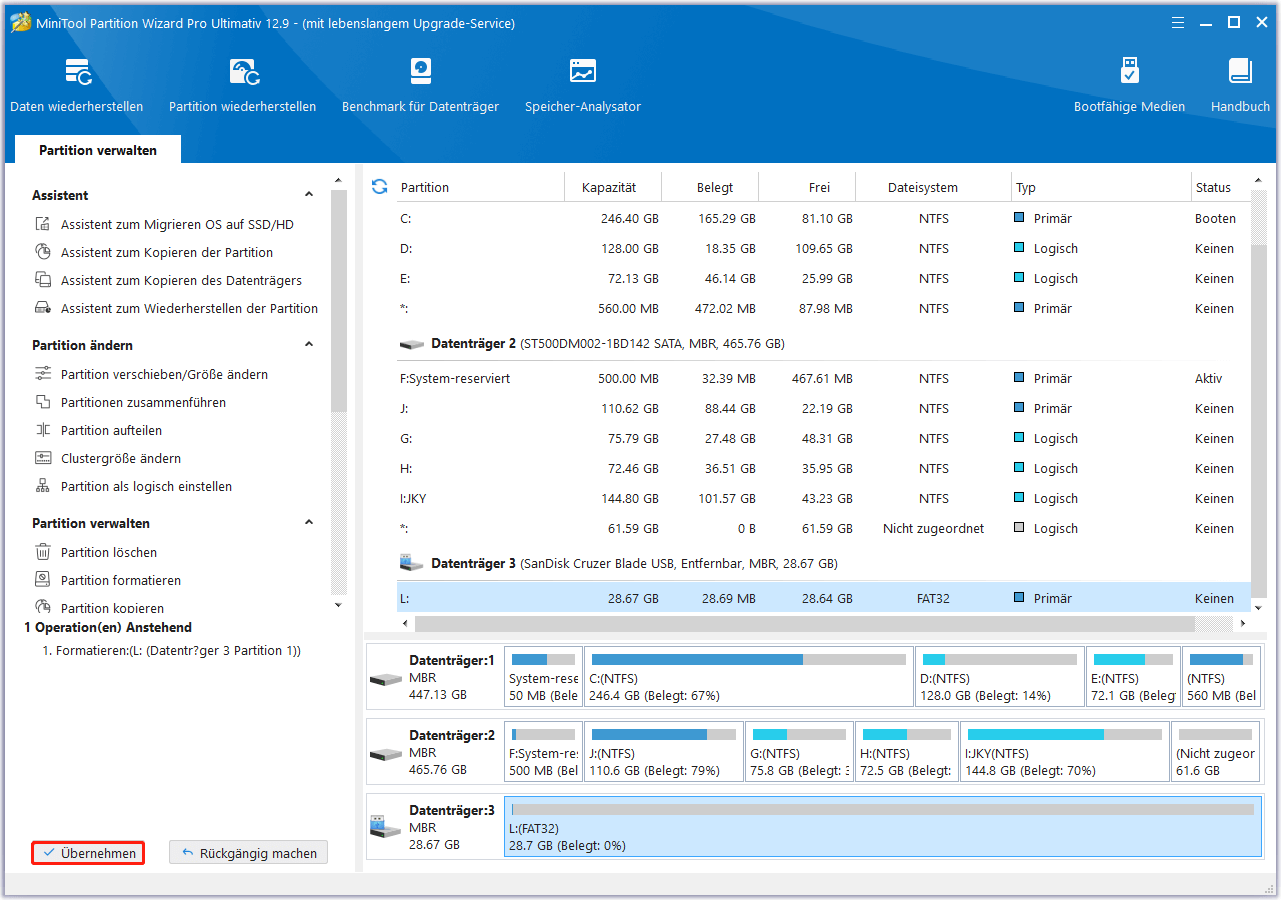The width and height of the screenshot is (1281, 900).
Task: Select the Partition verwalten tab
Action: click(x=98, y=150)
